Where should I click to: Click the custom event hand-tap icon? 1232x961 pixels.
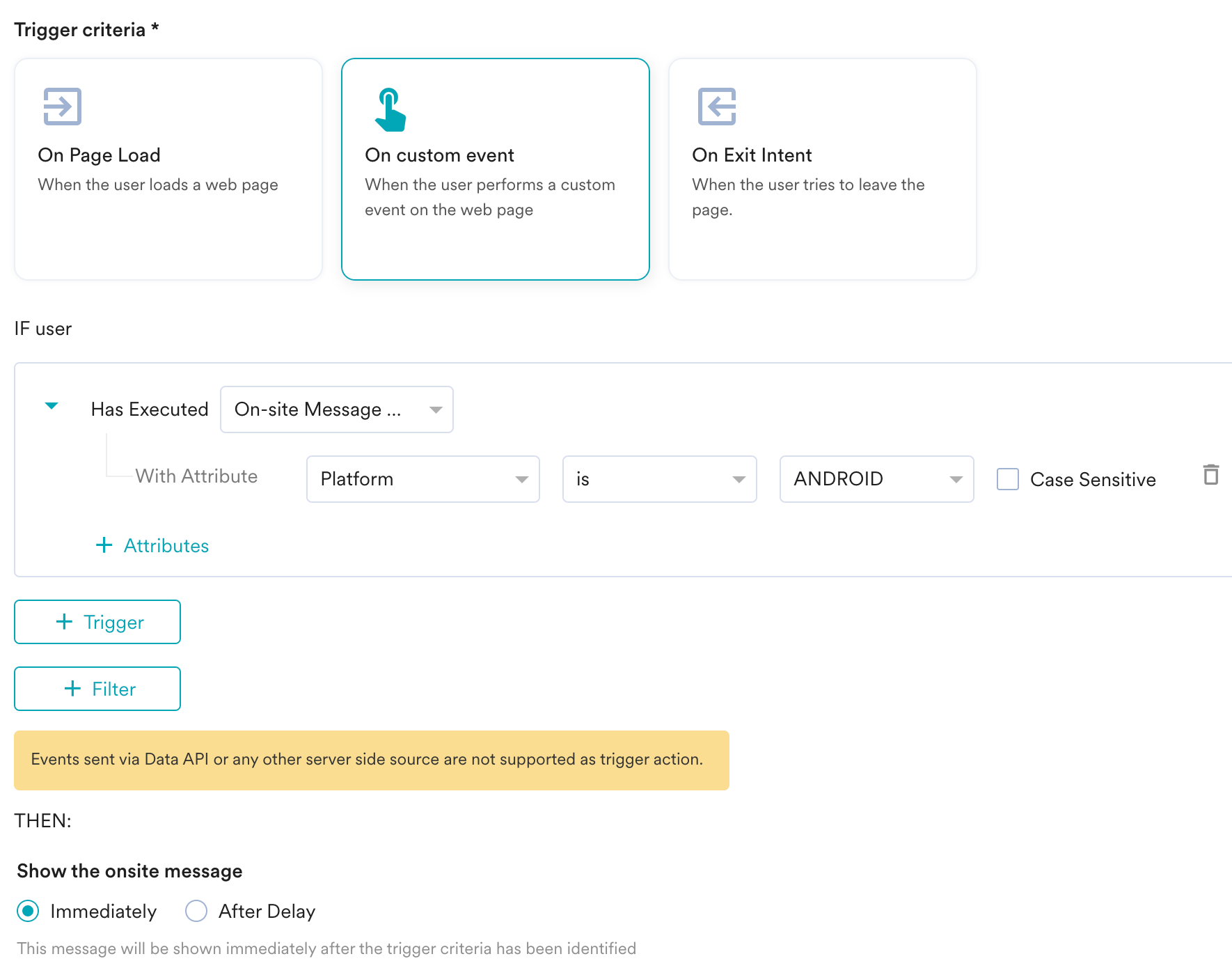pyautogui.click(x=390, y=109)
